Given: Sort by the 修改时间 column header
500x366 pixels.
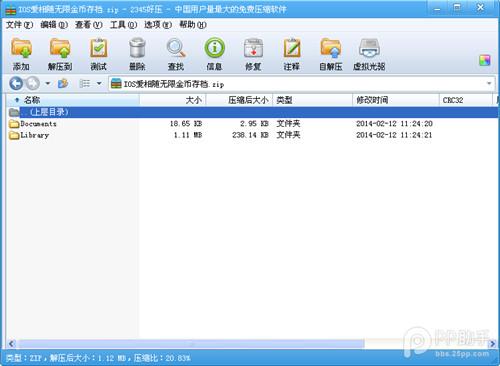Looking at the screenshot, I should 396,100.
